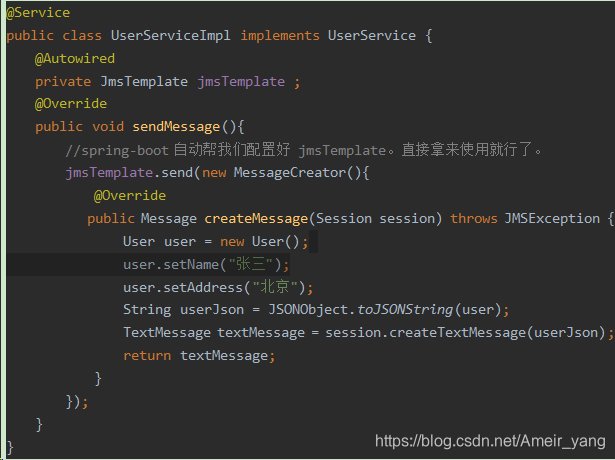Click the userJson variable declaration
Screen dimensions: 615x460
(x=212, y=310)
